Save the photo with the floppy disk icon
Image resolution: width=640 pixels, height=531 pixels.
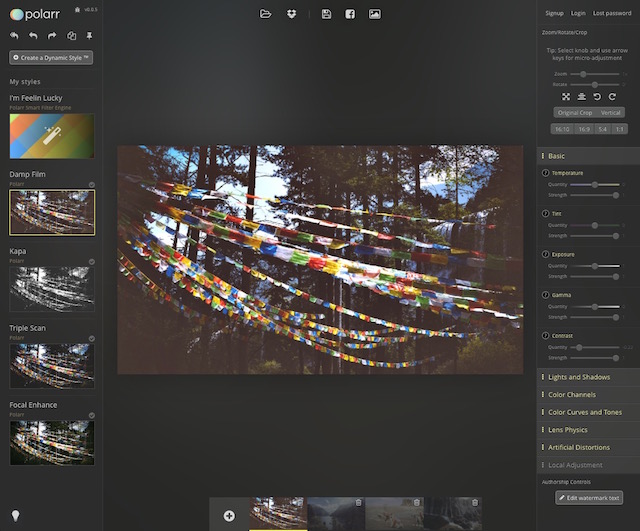pos(327,14)
